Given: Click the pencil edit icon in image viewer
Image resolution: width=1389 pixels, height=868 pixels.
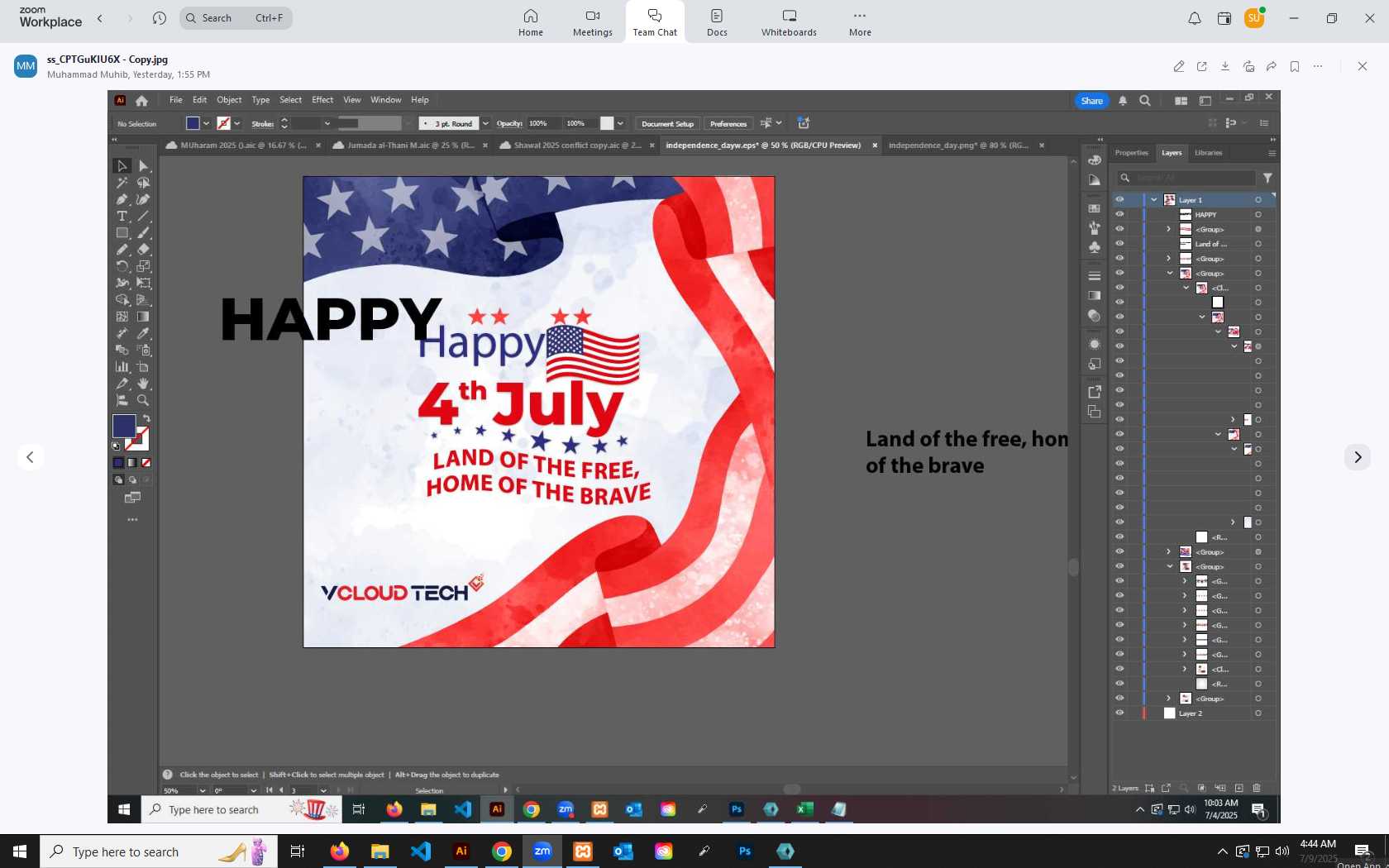Looking at the screenshot, I should tap(1179, 66).
